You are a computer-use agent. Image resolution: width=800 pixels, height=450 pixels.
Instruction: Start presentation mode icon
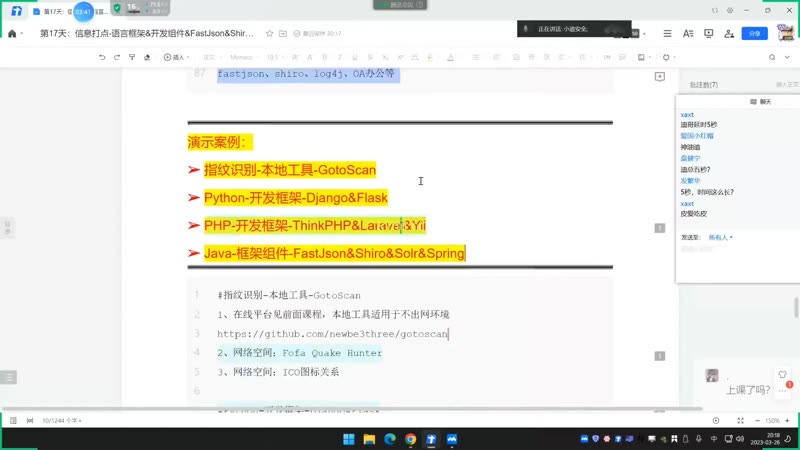(x=709, y=34)
